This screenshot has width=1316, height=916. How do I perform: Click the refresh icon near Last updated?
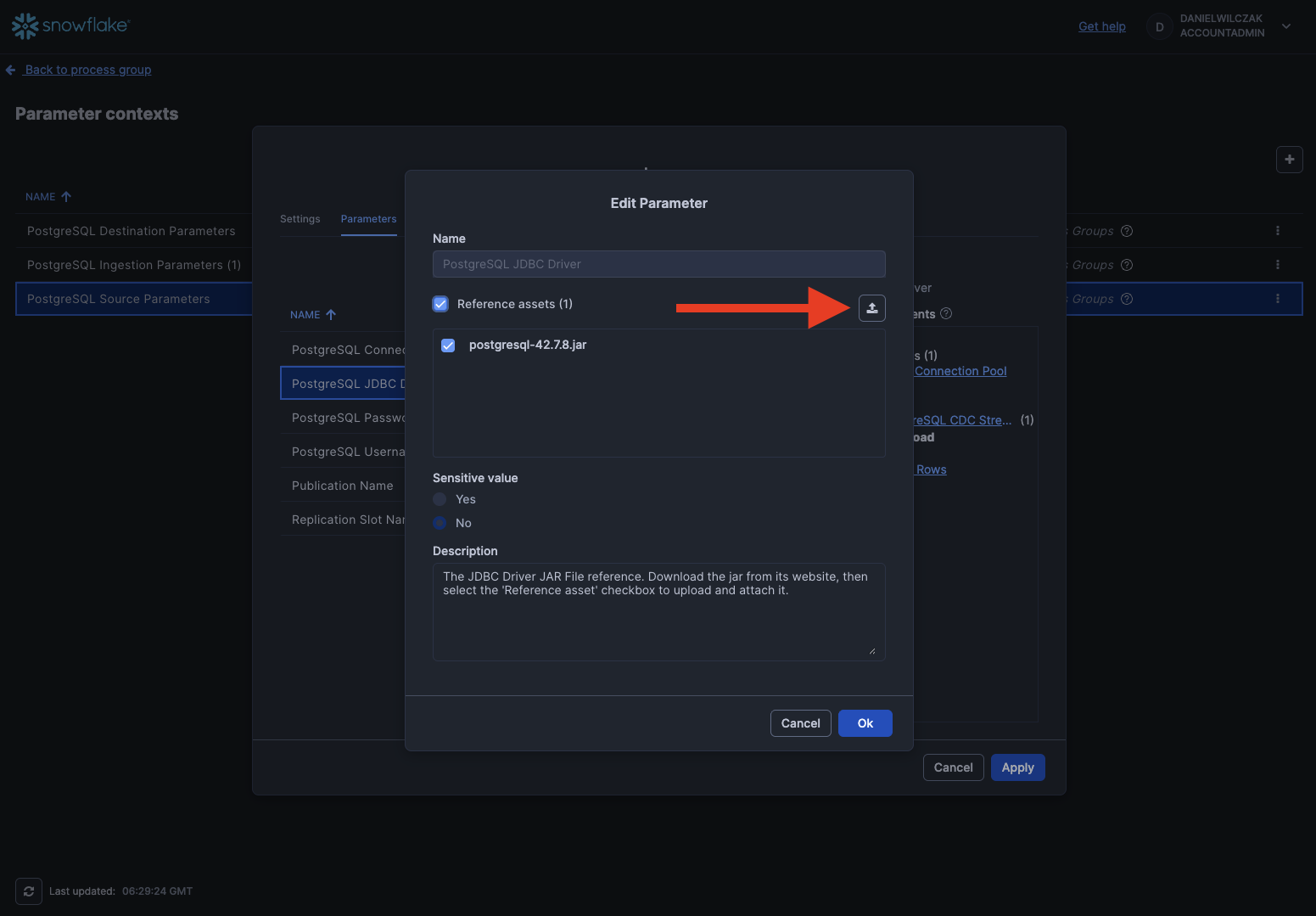coord(29,891)
